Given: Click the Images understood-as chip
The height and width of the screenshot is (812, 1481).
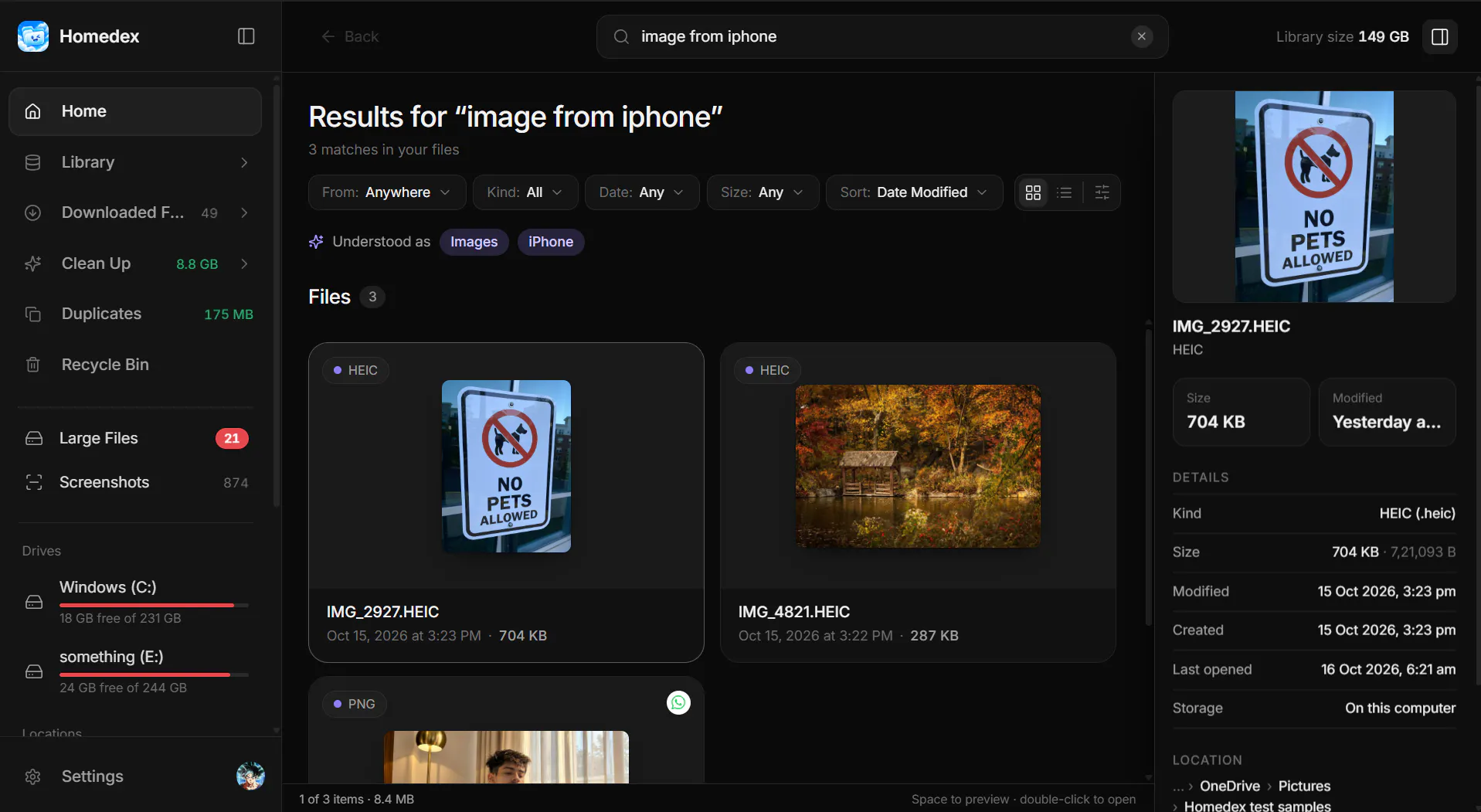Looking at the screenshot, I should coord(474,242).
